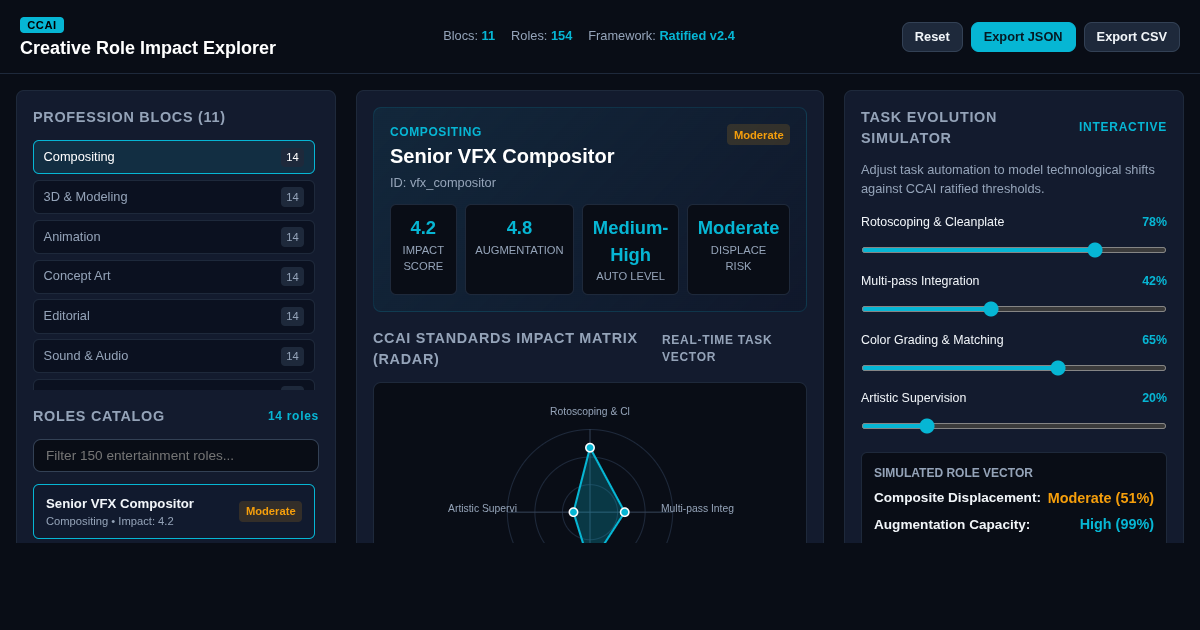The height and width of the screenshot is (630, 1200).
Task: Click the ID: vfx_compositor text
Action: [443, 182]
